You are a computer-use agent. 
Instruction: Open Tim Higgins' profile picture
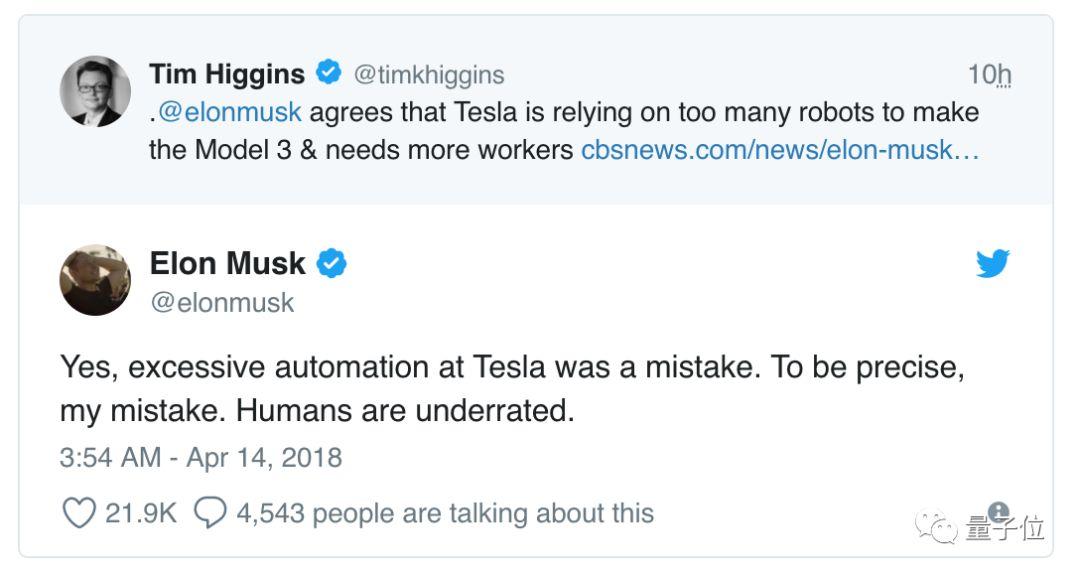click(95, 91)
